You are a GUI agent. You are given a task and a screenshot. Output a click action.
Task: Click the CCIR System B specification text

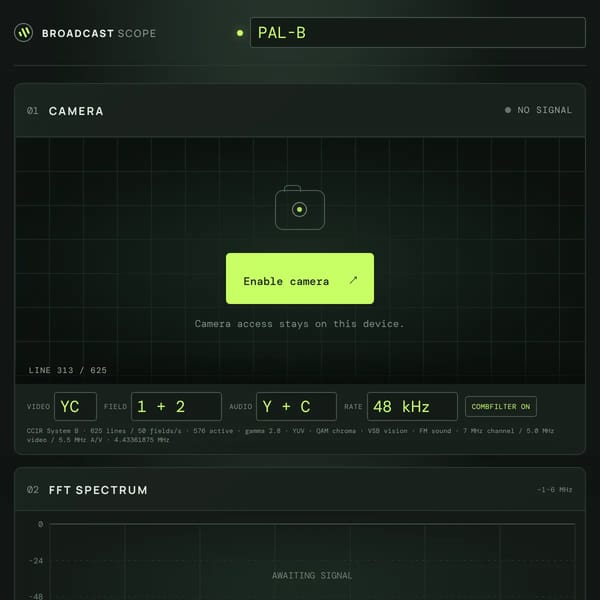click(290, 435)
